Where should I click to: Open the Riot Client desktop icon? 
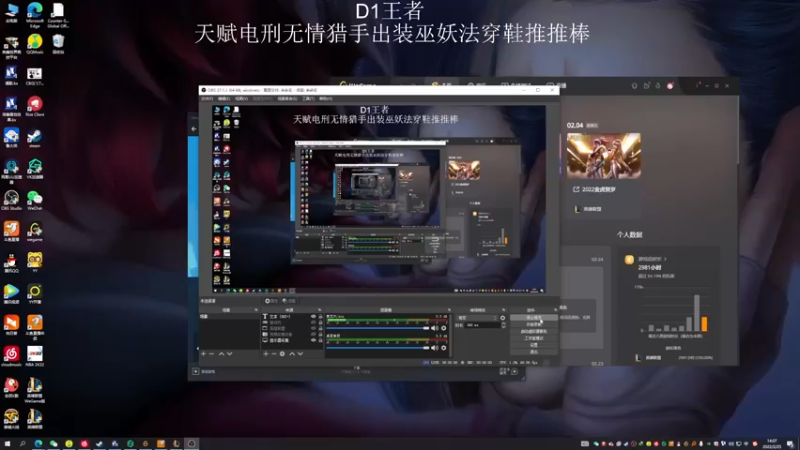(x=34, y=107)
